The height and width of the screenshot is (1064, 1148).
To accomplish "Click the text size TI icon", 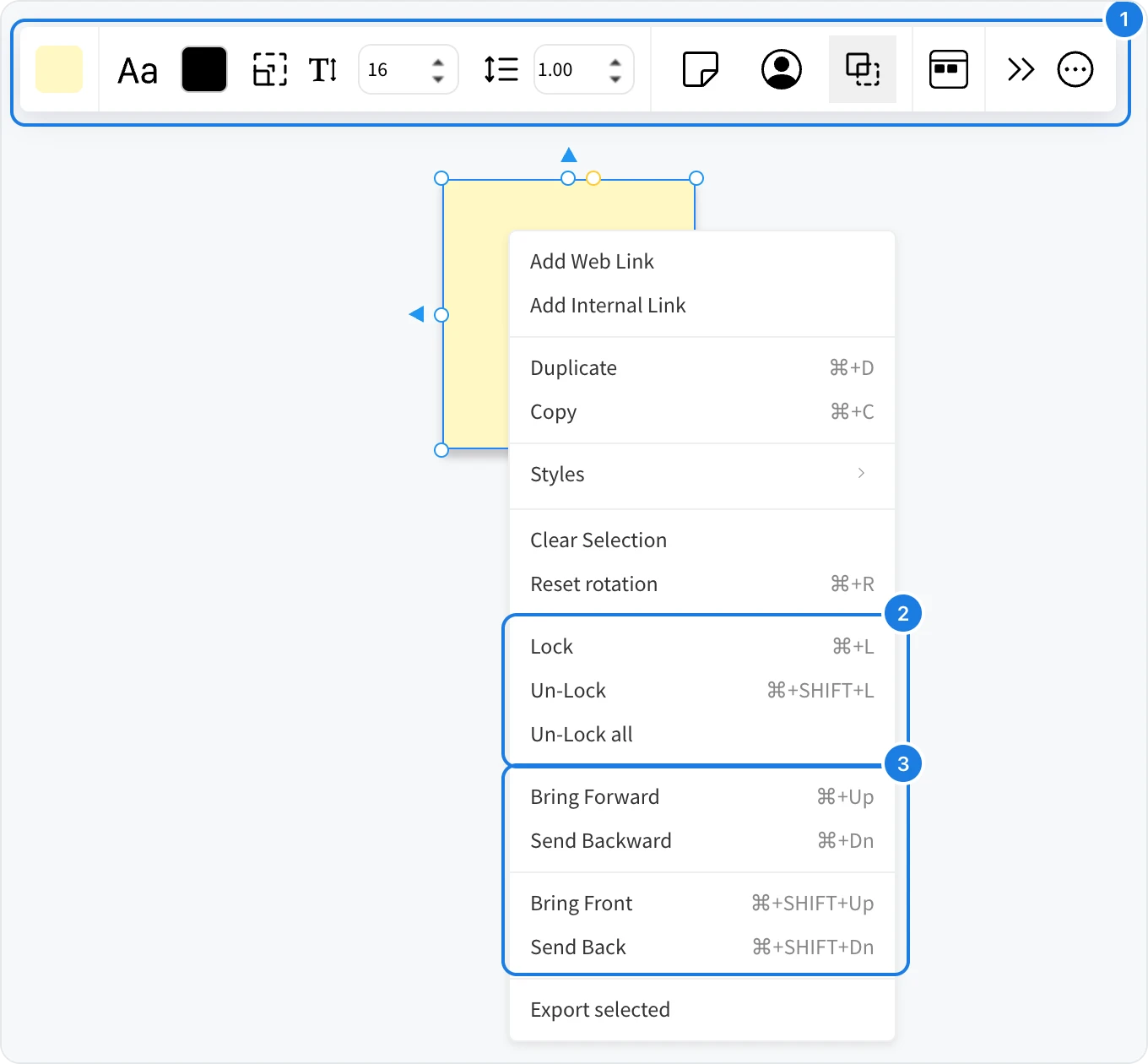I will pos(323,69).
